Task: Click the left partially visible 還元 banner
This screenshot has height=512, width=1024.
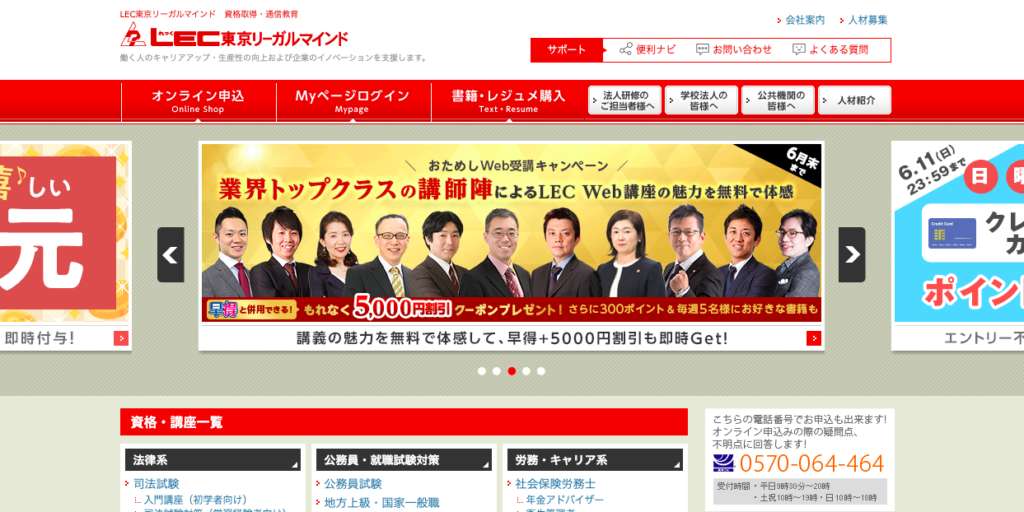Action: coord(65,233)
